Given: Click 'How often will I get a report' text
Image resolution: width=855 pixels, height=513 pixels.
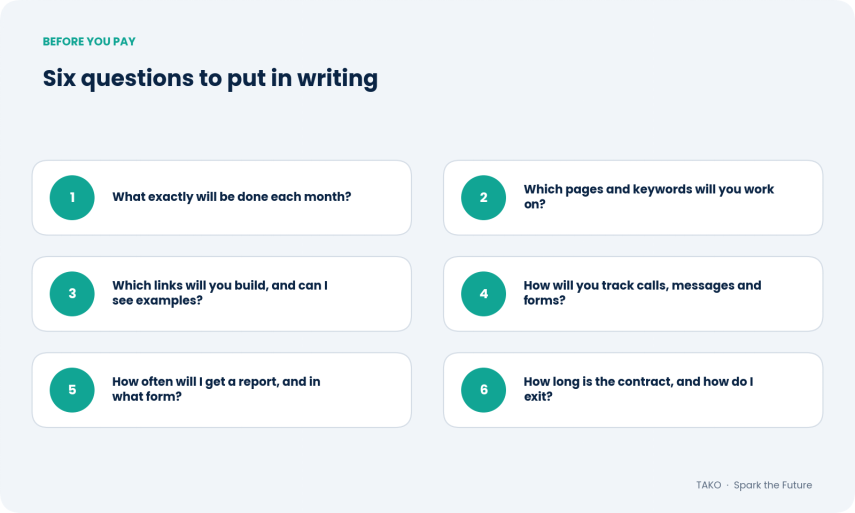Looking at the screenshot, I should (216, 389).
